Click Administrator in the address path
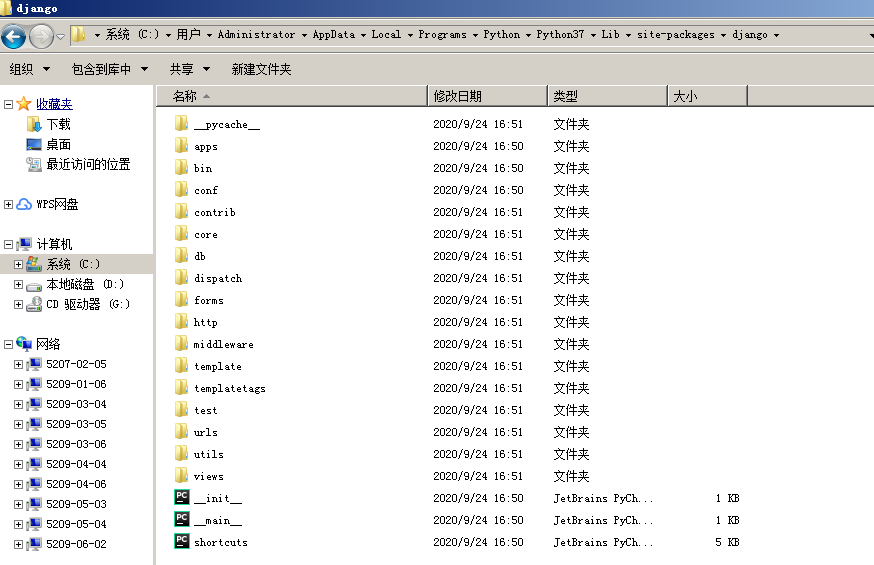This screenshot has height=565, width=874. 256,35
